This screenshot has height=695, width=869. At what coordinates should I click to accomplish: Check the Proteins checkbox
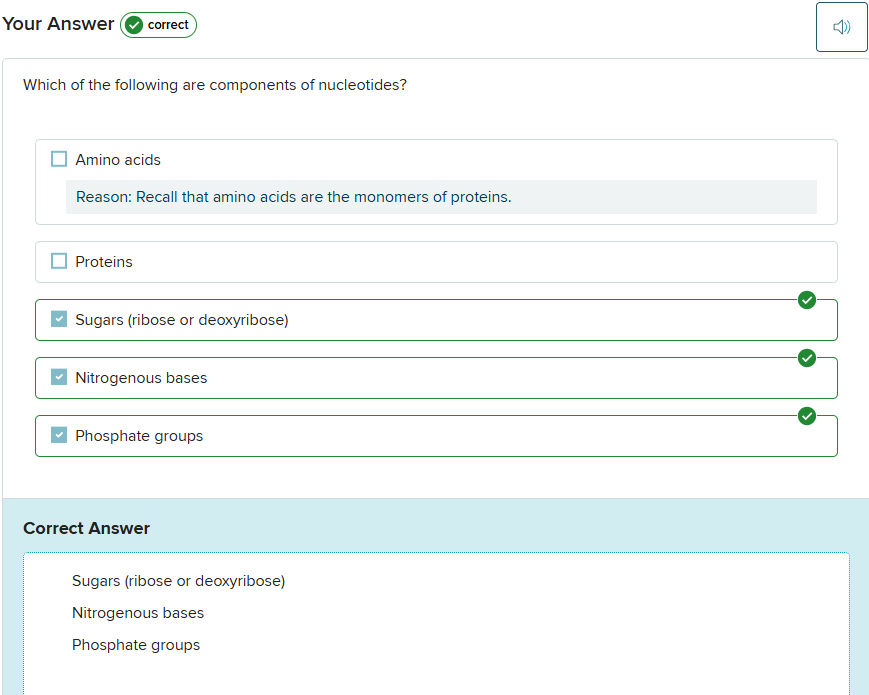coord(59,261)
